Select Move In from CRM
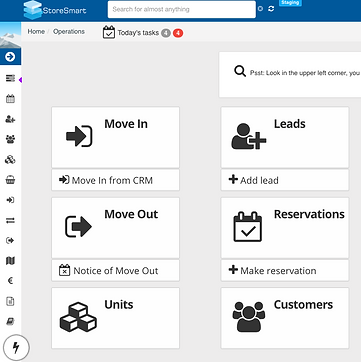The width and height of the screenshot is (361, 362). (115, 180)
